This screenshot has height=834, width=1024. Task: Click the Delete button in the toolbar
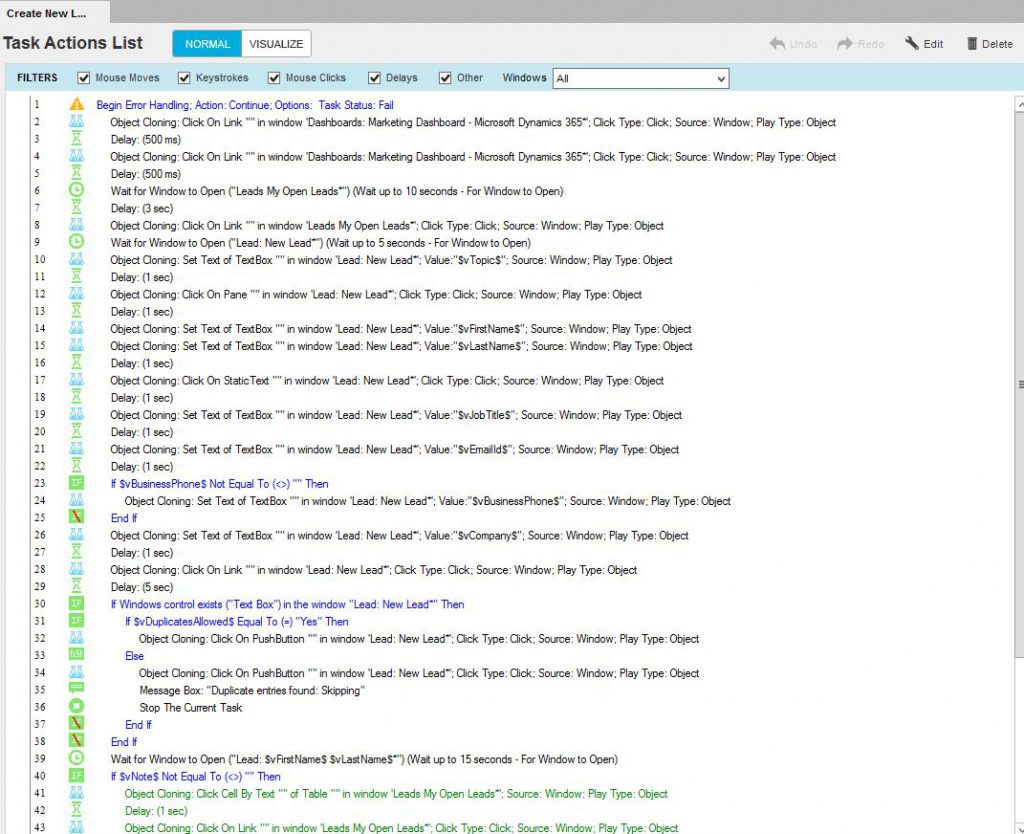click(989, 44)
